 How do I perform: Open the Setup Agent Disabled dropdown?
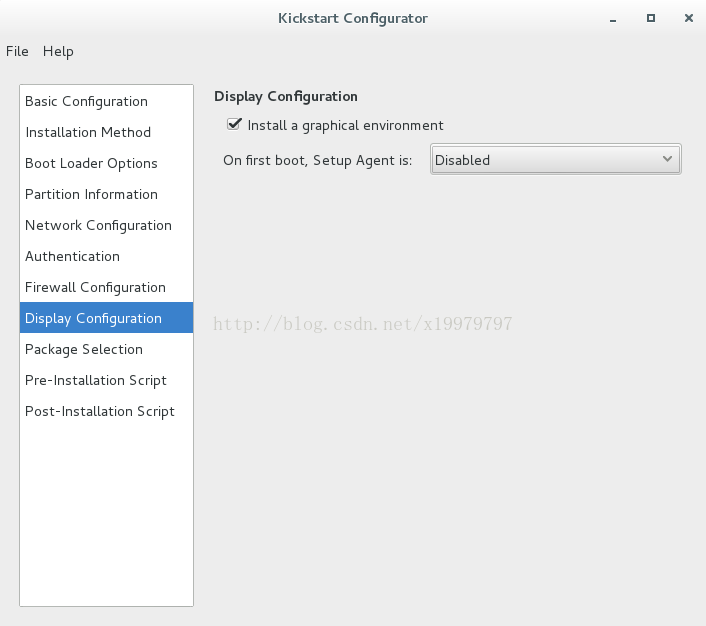click(556, 159)
